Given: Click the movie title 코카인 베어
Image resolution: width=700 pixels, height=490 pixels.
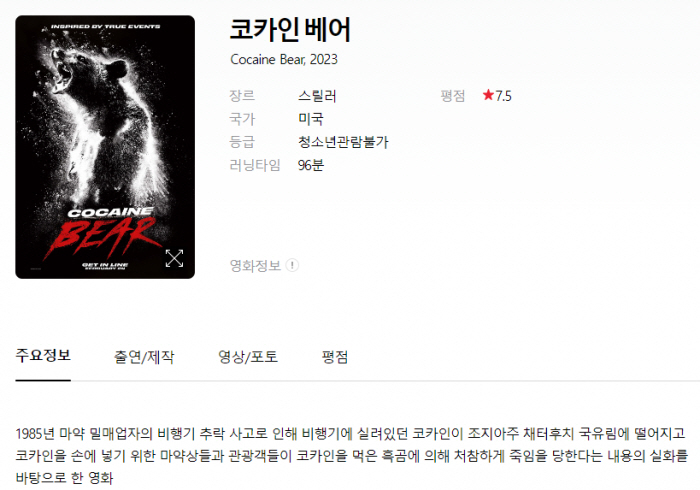Looking at the screenshot, I should (290, 29).
